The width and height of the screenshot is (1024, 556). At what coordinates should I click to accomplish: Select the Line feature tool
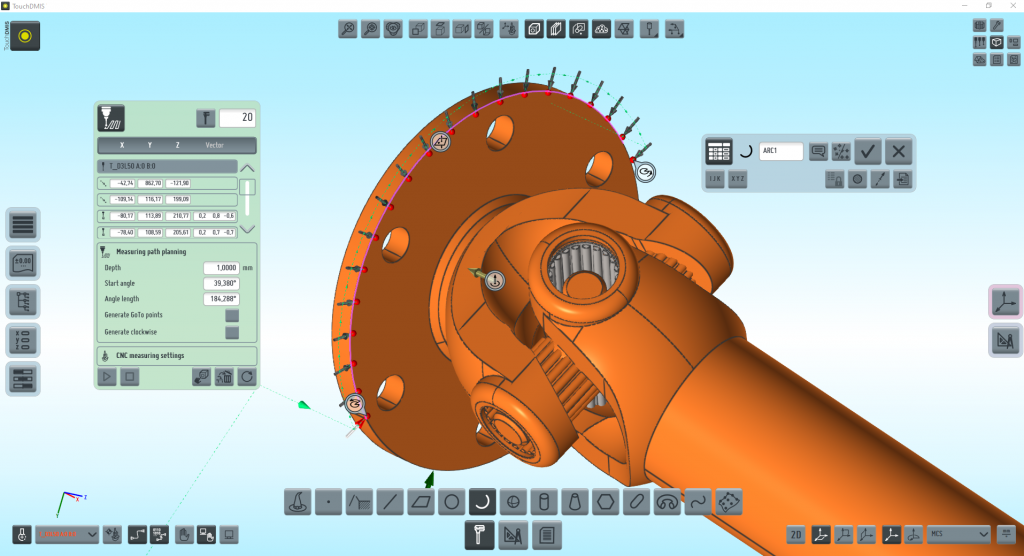pos(390,502)
